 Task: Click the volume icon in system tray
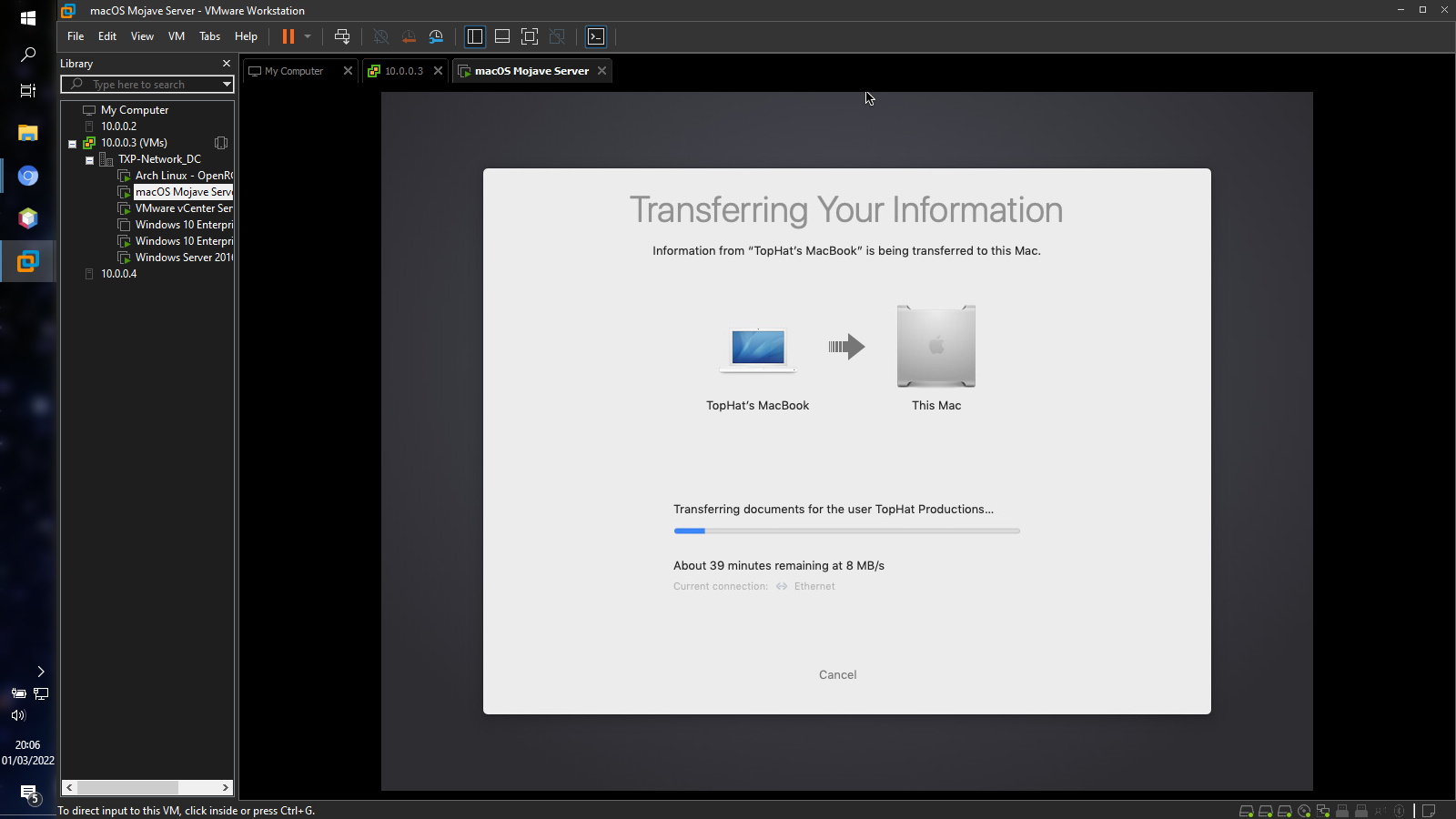pyautogui.click(x=18, y=715)
